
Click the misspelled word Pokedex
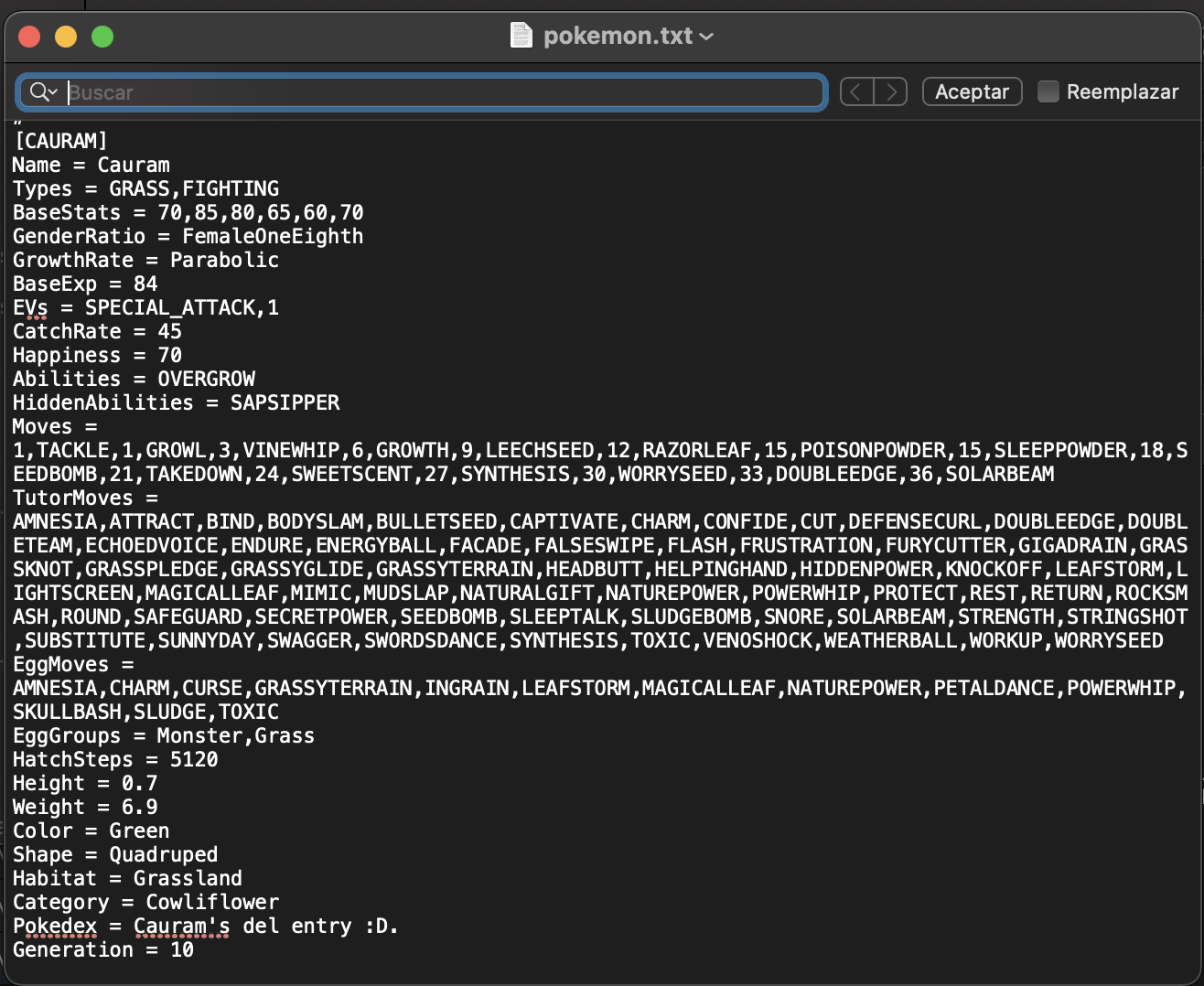pyautogui.click(x=55, y=926)
